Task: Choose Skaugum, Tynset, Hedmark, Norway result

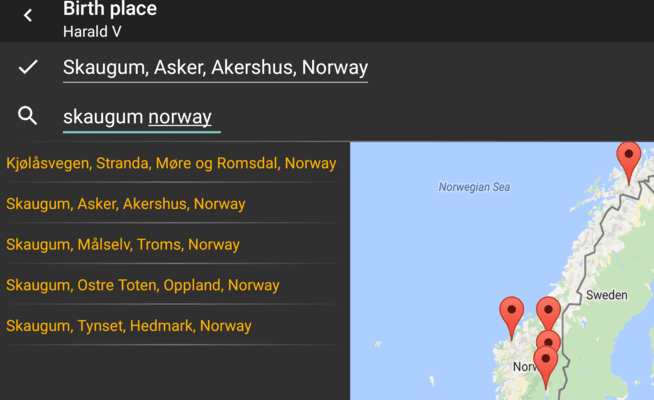Action: pos(128,326)
